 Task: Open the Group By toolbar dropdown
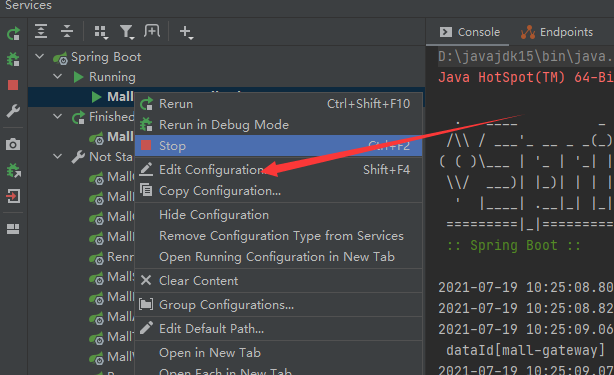(x=101, y=32)
